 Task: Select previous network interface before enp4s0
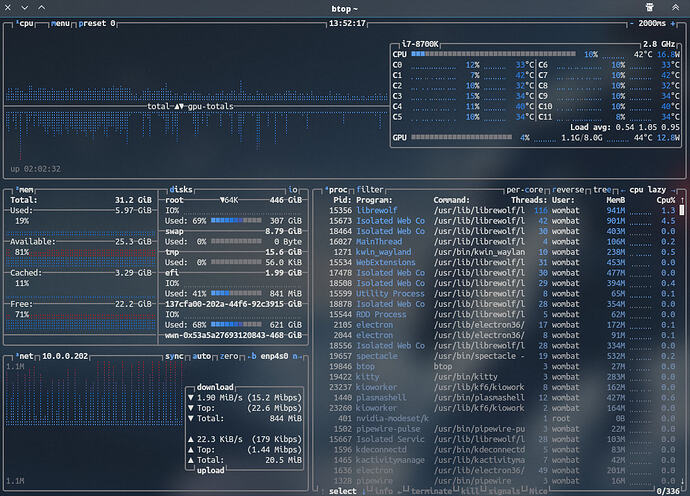point(250,354)
